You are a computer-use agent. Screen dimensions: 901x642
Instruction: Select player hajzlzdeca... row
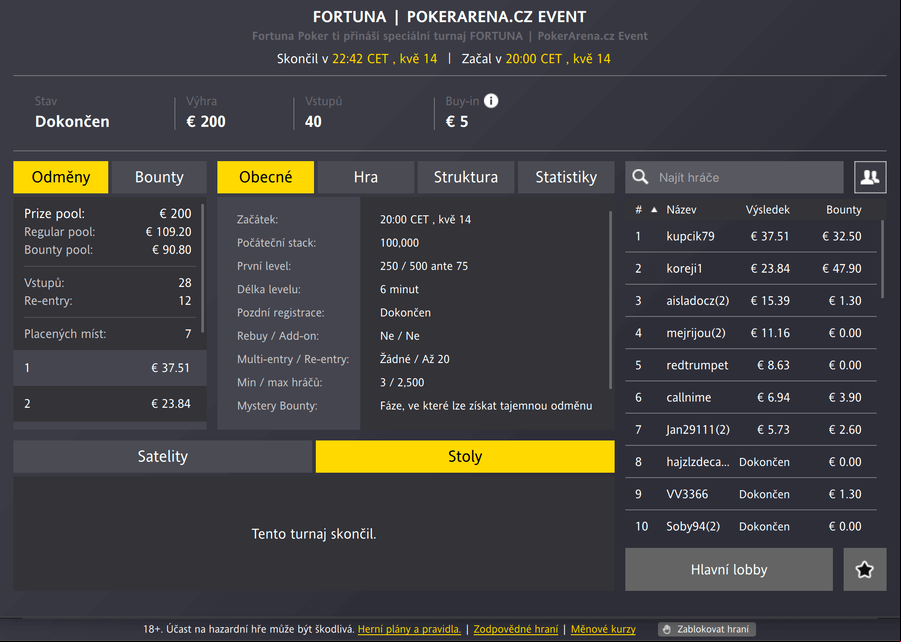[x=750, y=462]
